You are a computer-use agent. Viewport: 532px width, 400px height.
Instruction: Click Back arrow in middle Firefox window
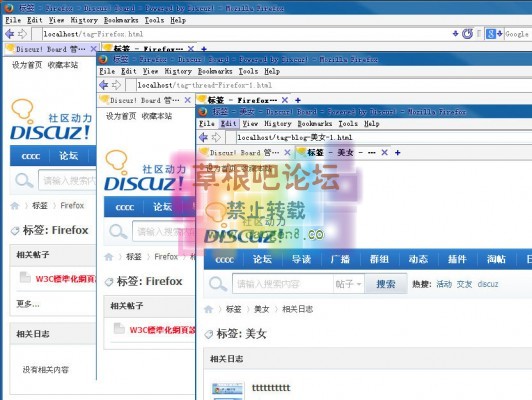coord(103,85)
